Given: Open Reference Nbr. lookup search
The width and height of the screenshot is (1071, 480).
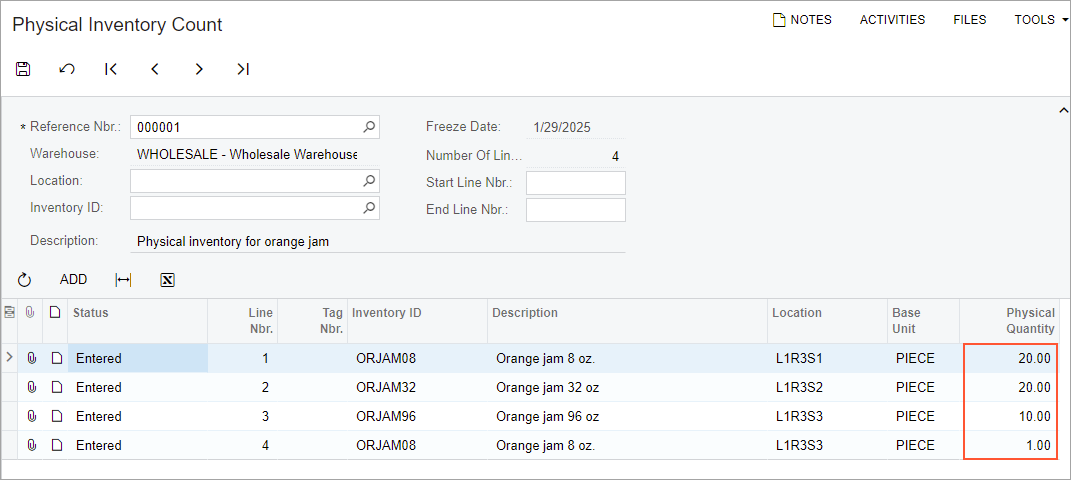Looking at the screenshot, I should pos(369,127).
